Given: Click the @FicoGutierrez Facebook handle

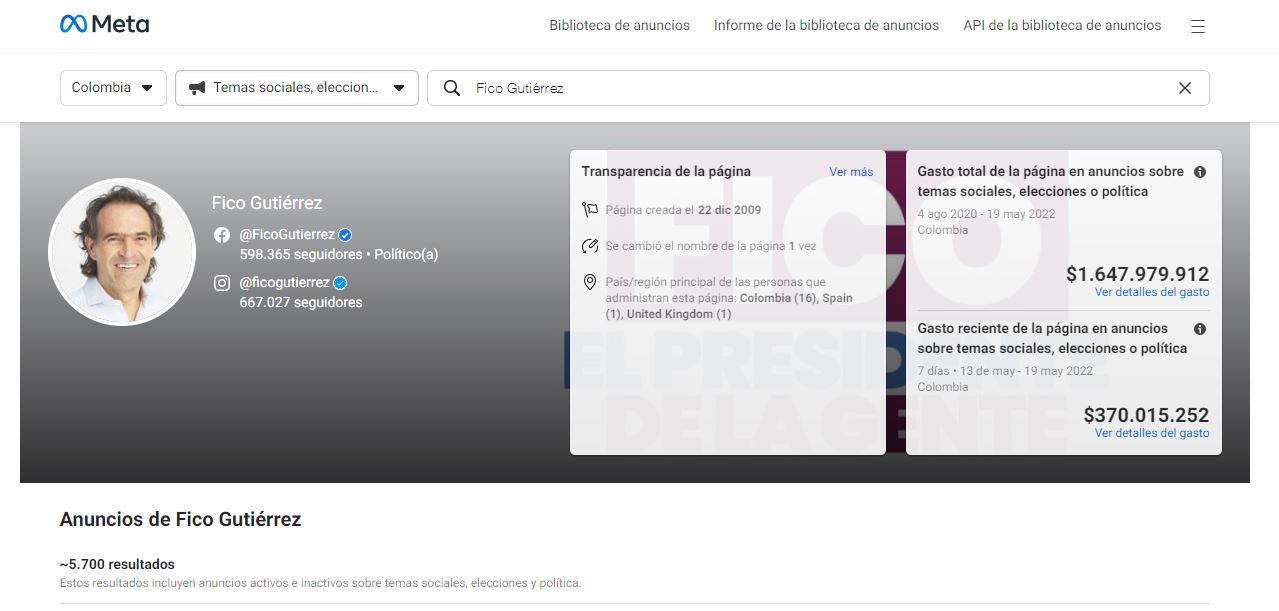Looking at the screenshot, I should click(287, 235).
